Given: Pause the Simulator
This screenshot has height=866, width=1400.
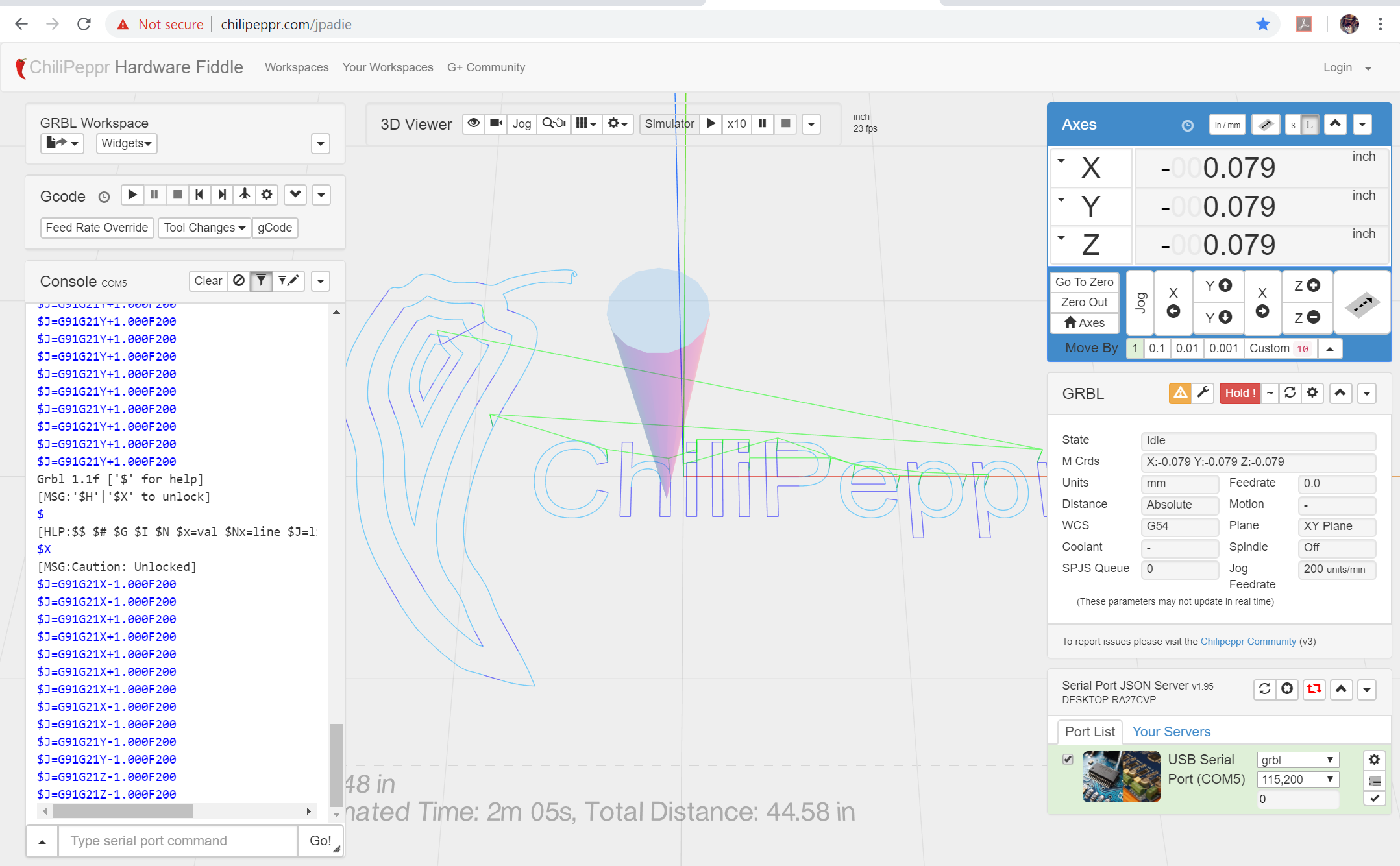Looking at the screenshot, I should (x=763, y=123).
